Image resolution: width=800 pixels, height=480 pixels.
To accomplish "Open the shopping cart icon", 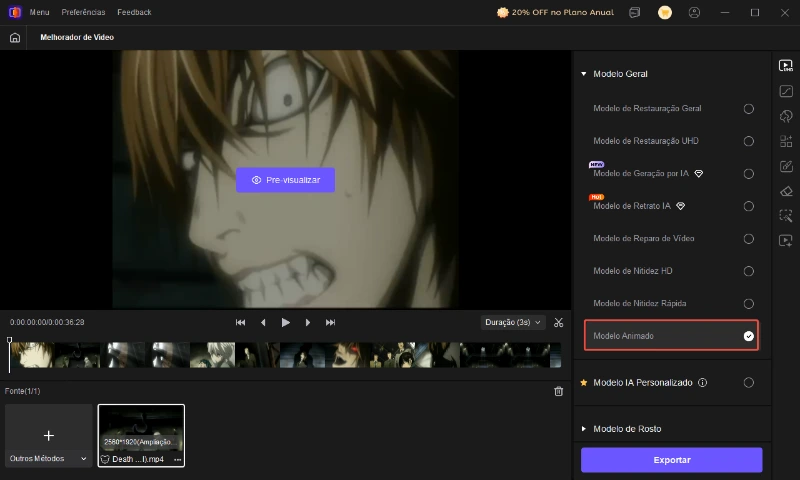I will pyautogui.click(x=665, y=12).
